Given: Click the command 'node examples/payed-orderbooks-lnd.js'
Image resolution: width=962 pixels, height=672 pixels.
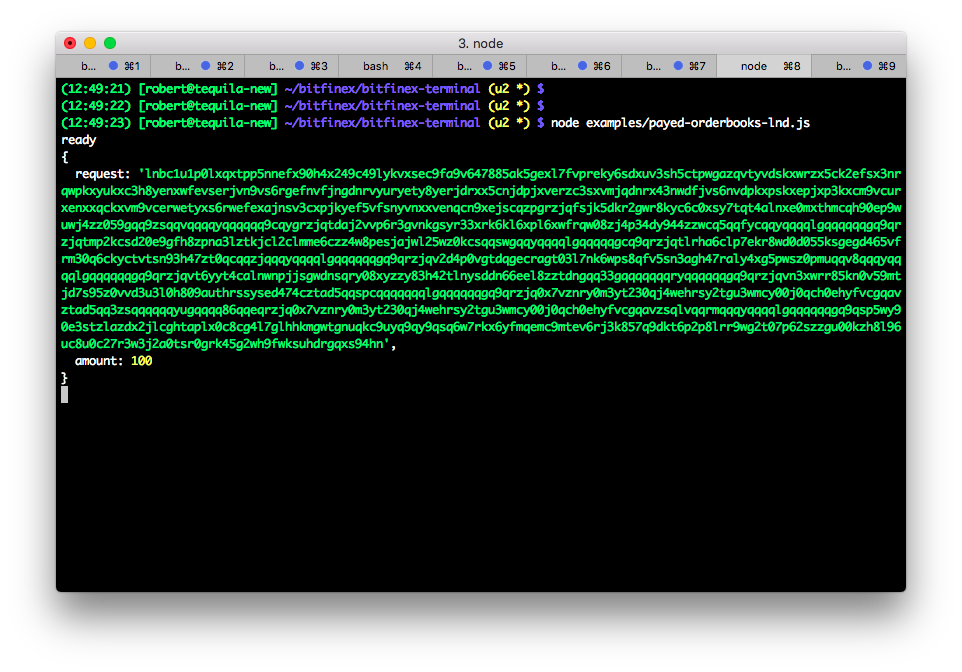Looking at the screenshot, I should point(680,123).
